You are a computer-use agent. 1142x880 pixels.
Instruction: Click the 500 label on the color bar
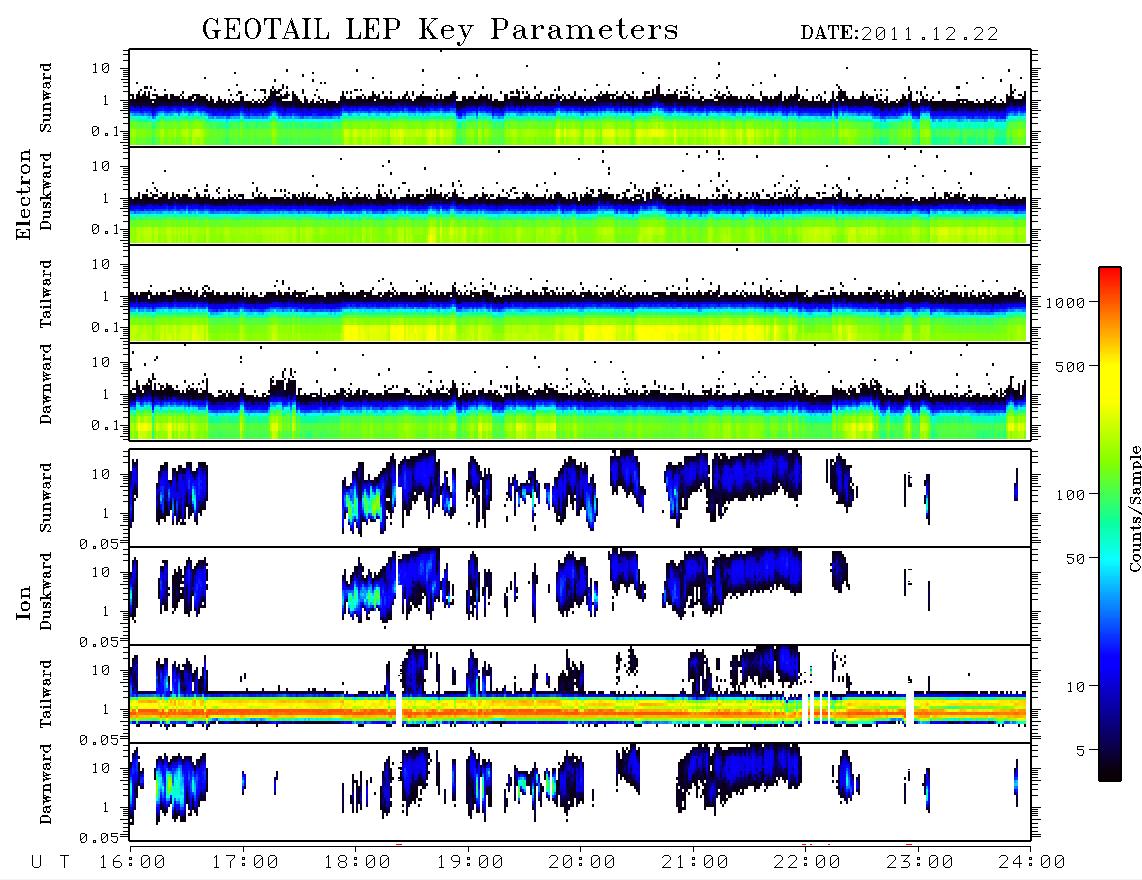tap(1070, 366)
